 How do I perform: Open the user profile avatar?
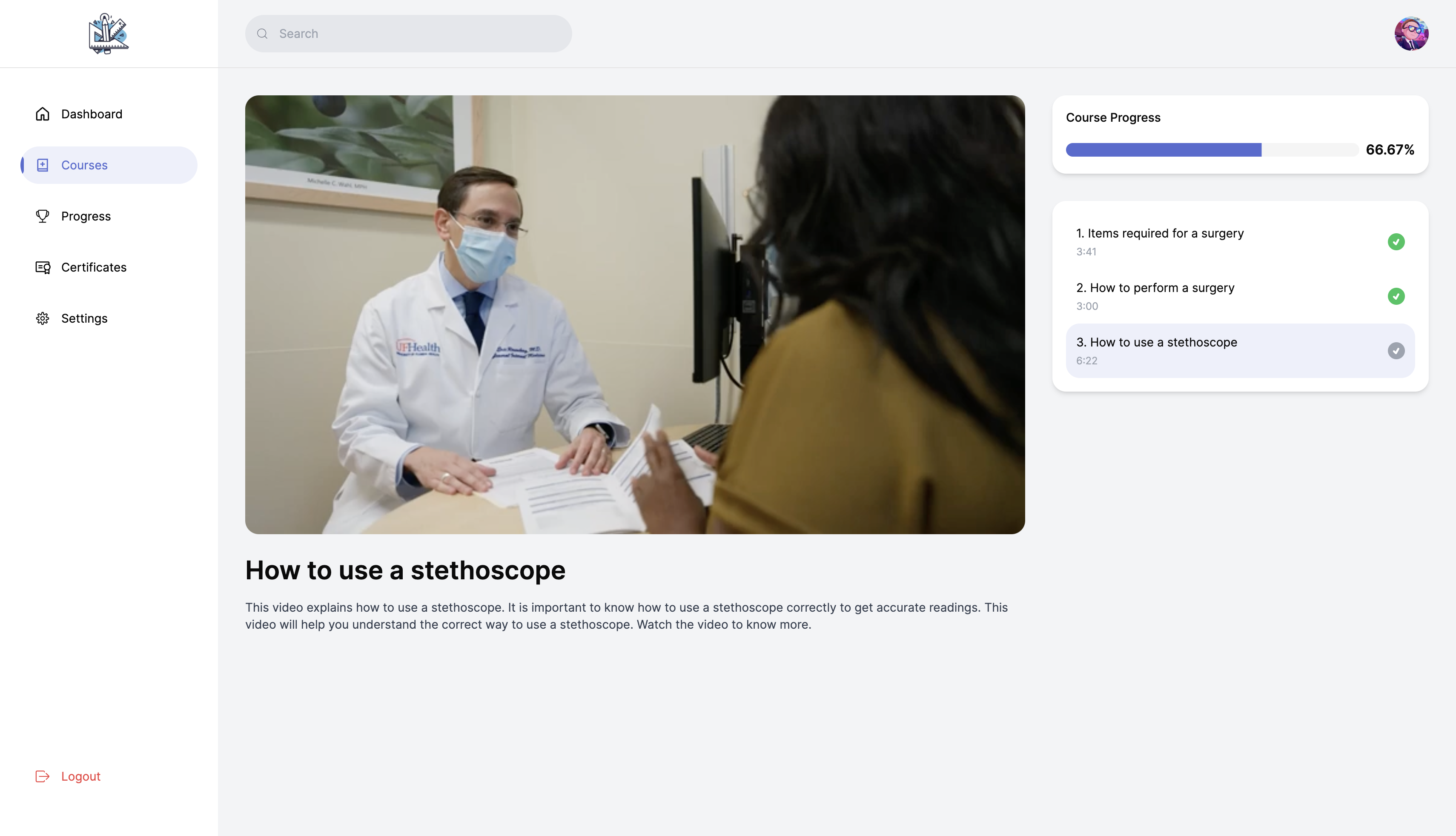(1411, 34)
